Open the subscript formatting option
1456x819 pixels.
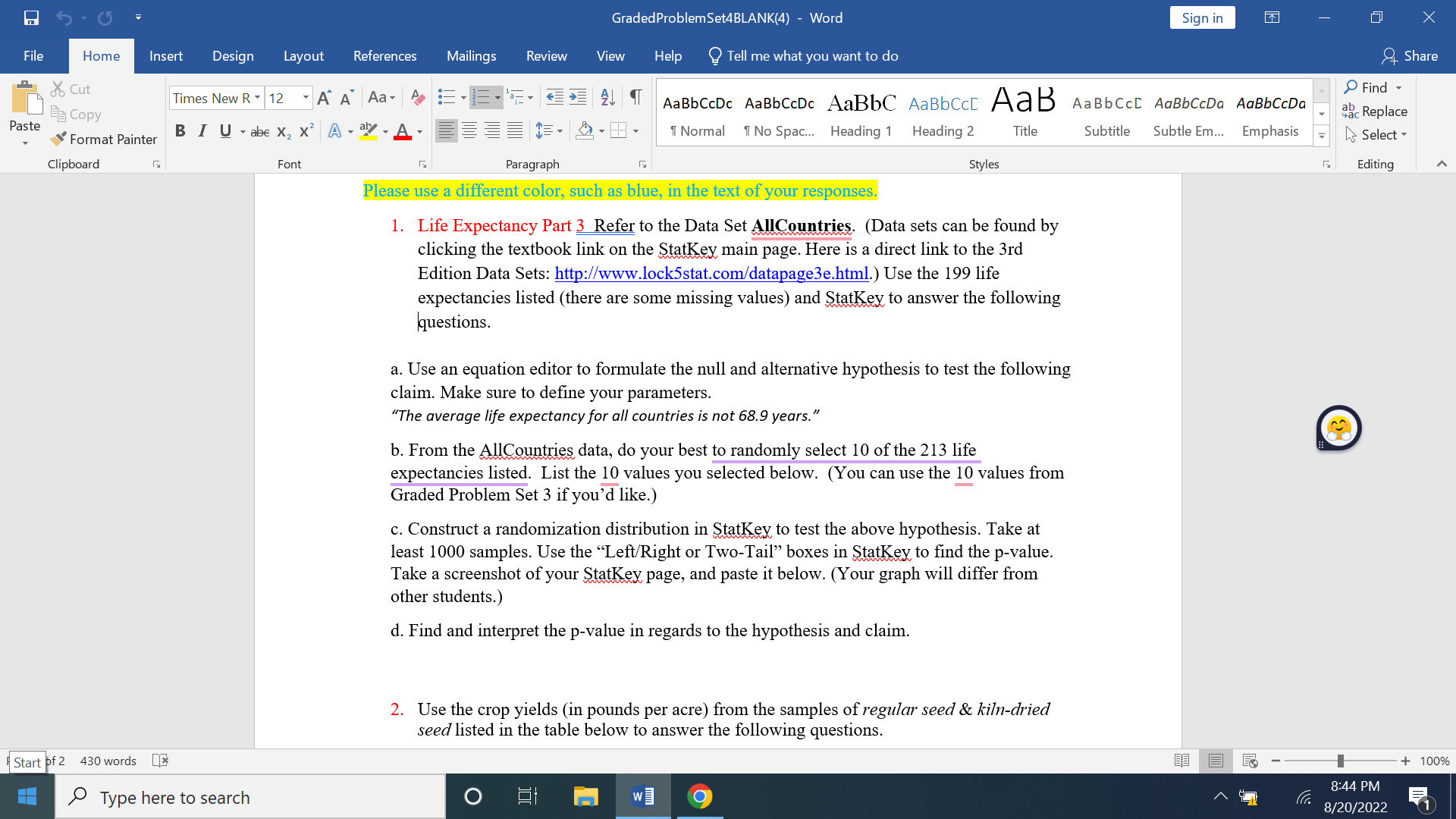pos(282,132)
